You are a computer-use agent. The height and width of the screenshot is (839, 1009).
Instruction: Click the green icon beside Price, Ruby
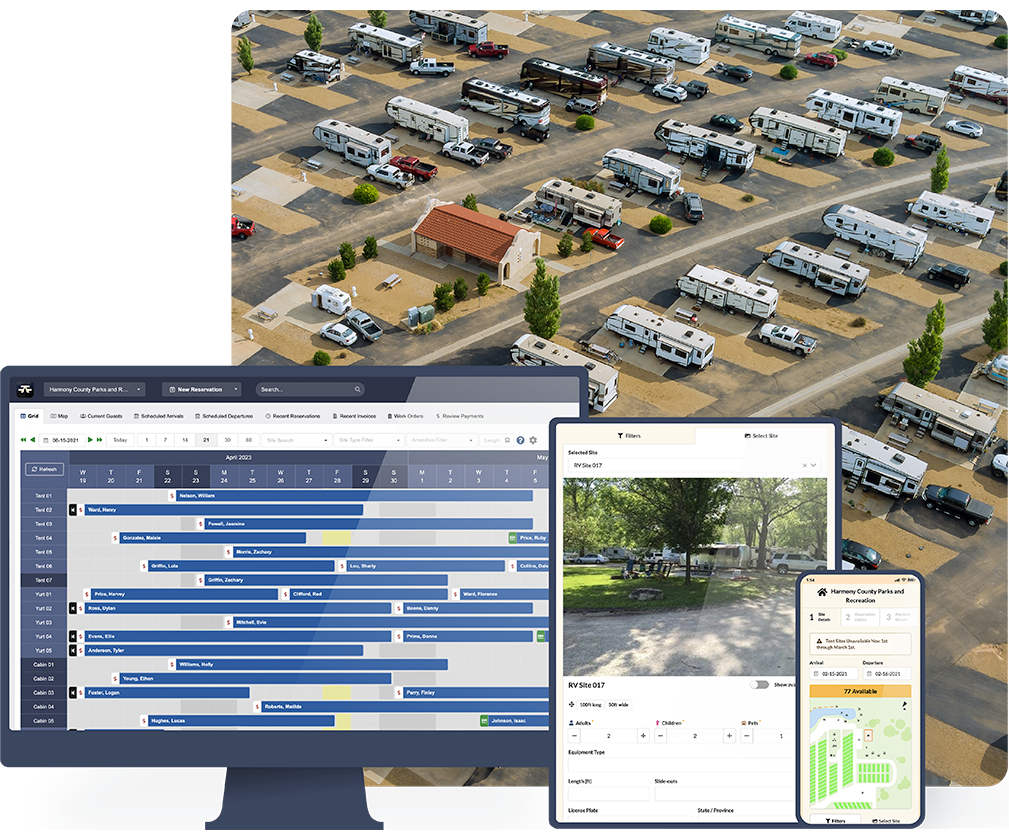pos(512,538)
